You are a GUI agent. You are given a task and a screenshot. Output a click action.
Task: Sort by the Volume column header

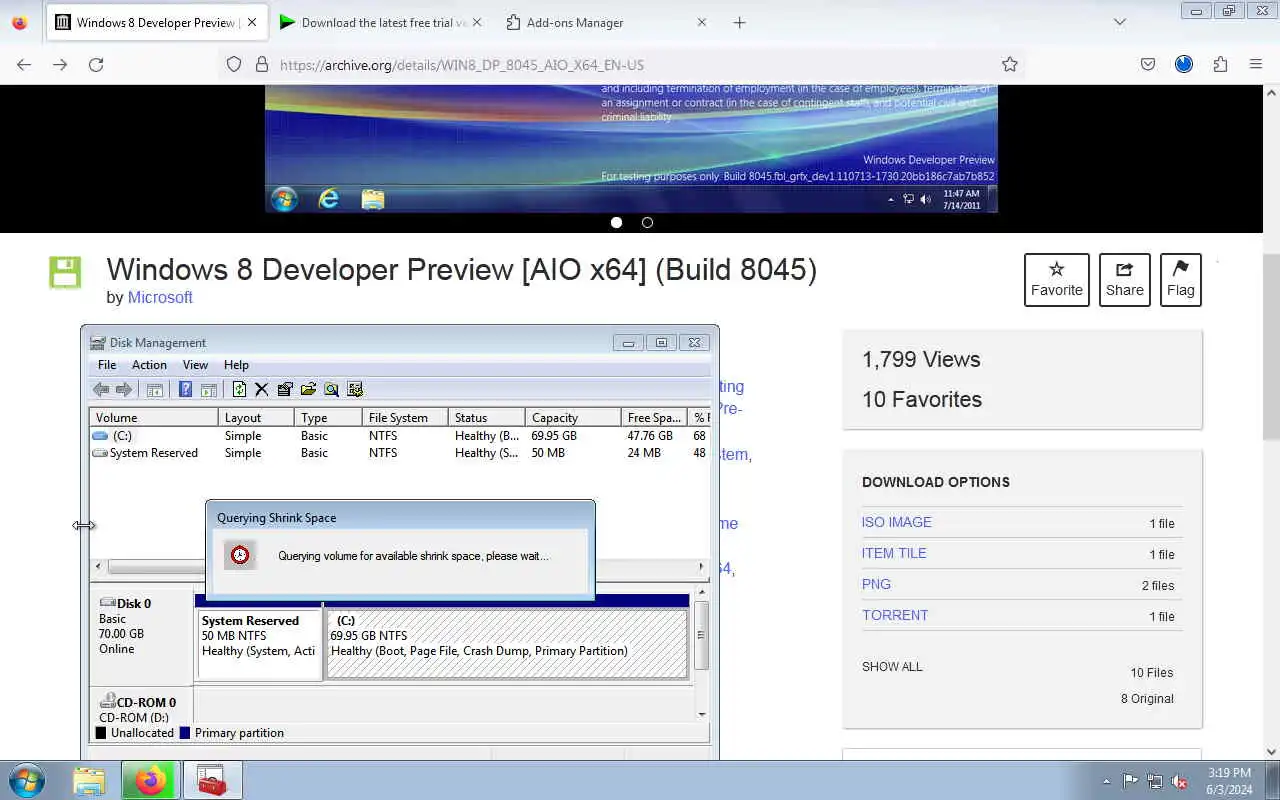(154, 417)
